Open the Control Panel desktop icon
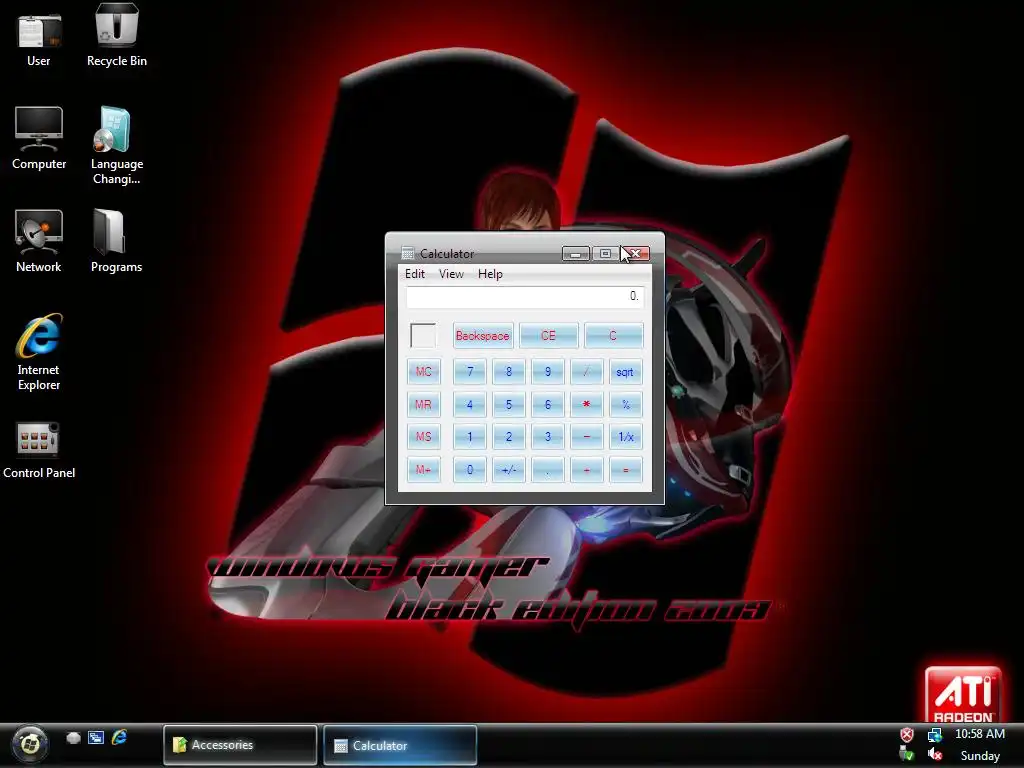1024x768 pixels. pos(39,451)
